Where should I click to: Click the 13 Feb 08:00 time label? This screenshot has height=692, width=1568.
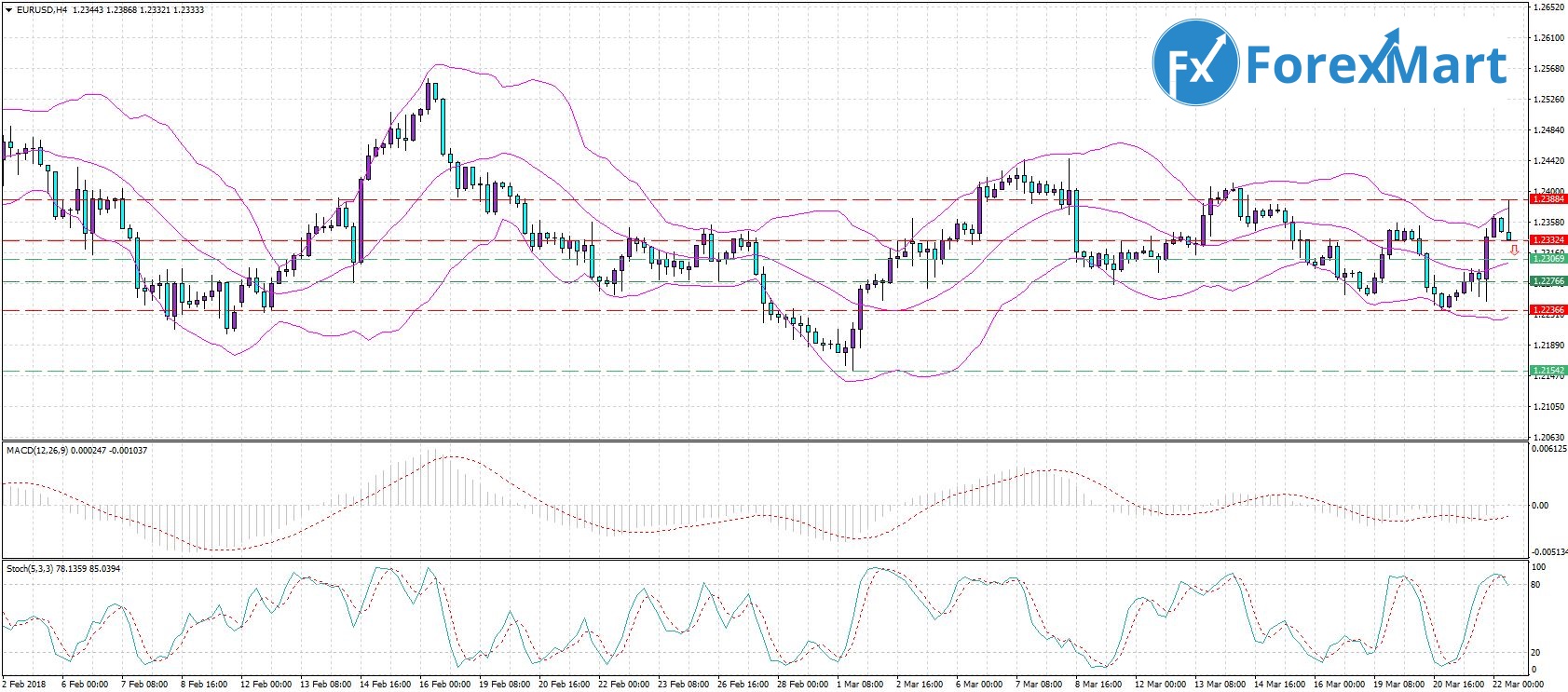click(326, 685)
